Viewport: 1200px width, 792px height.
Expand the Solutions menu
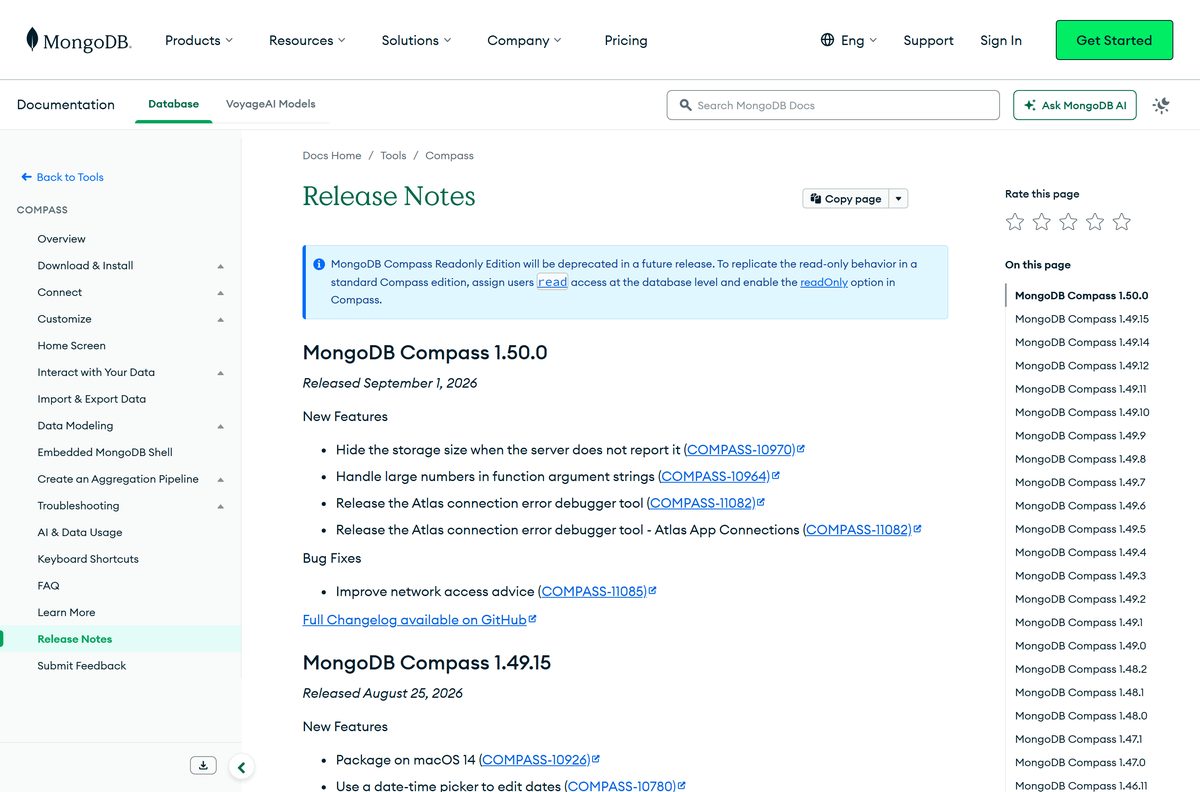coord(416,40)
